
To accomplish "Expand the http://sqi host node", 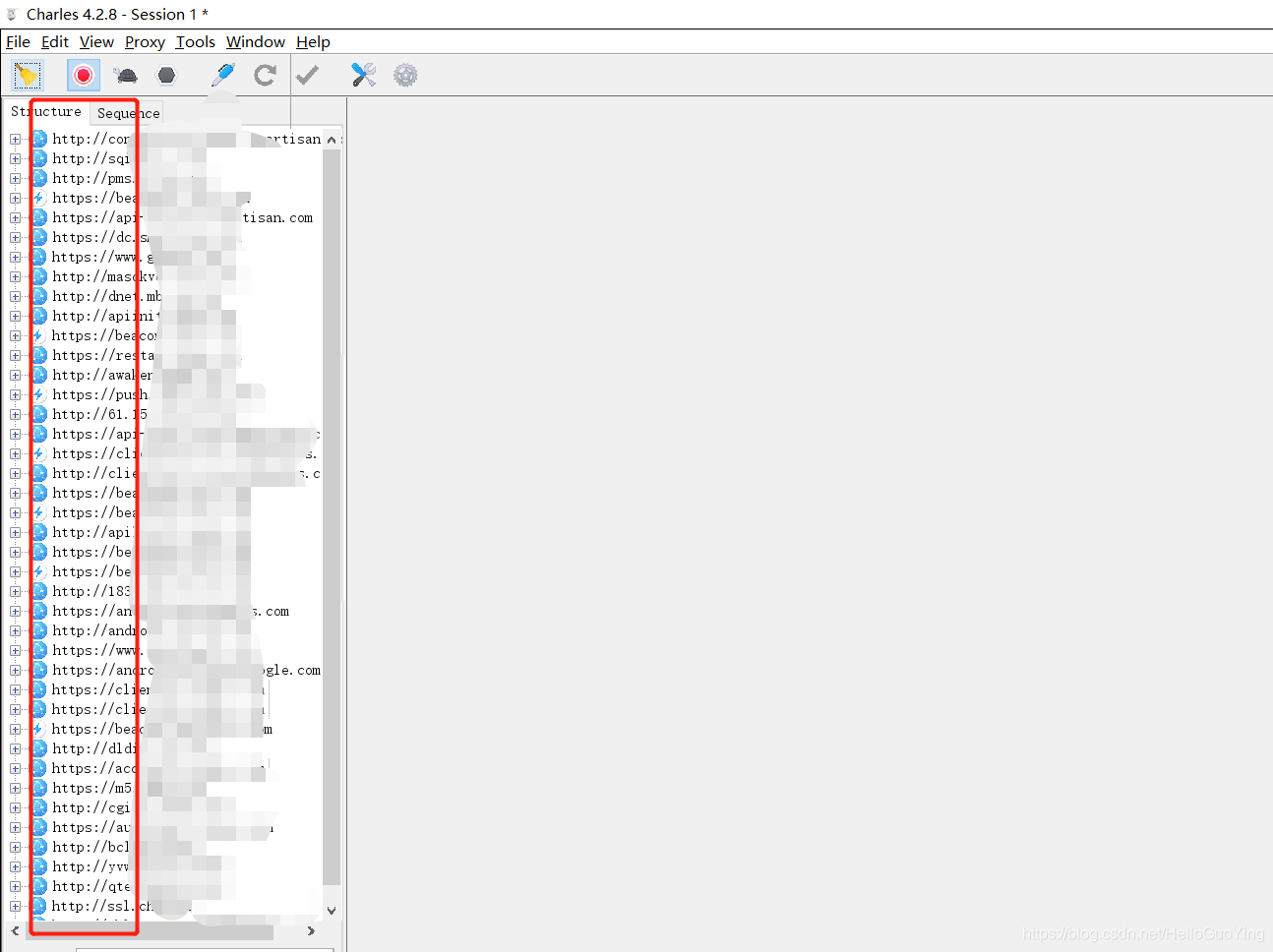I will pos(15,158).
